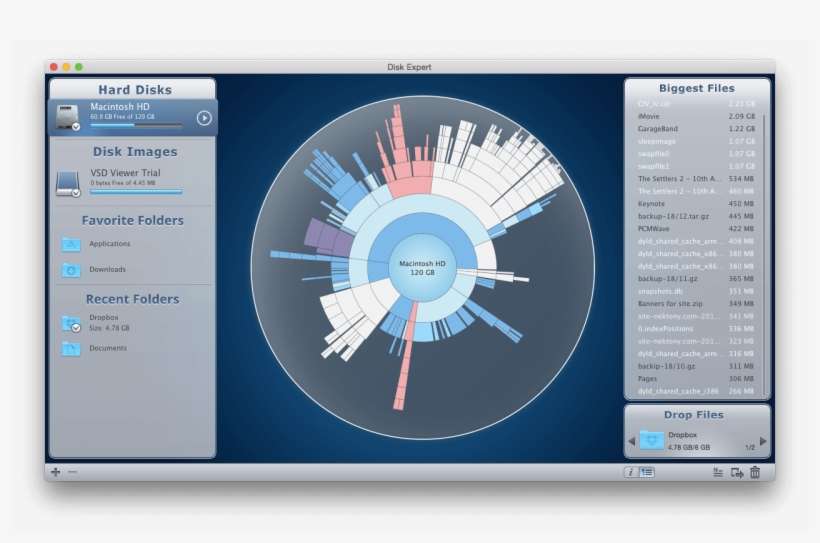Select GarageBand in Biggest Files list
The height and width of the screenshot is (543, 820).
coord(696,129)
